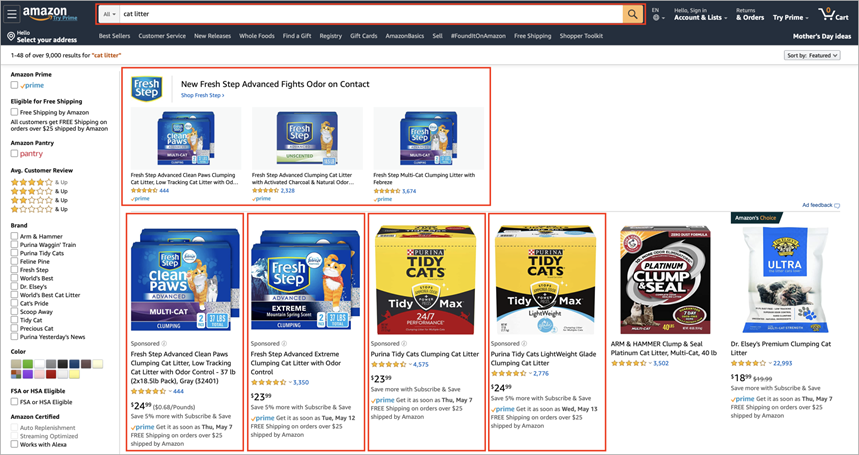The height and width of the screenshot is (455, 859).
Task: Click the star rating of ARM & HAMMER litter
Action: [x=629, y=363]
